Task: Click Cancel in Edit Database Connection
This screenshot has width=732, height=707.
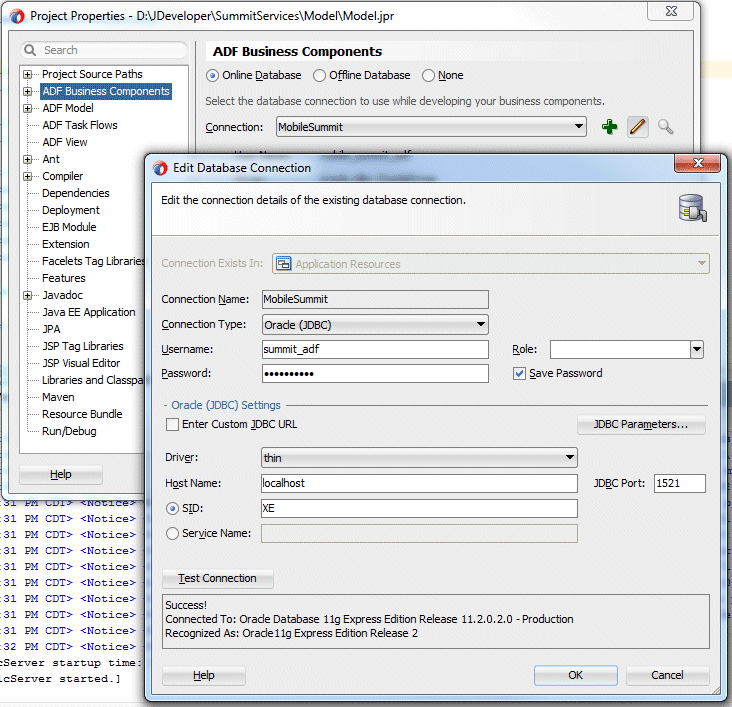Action: pos(668,675)
